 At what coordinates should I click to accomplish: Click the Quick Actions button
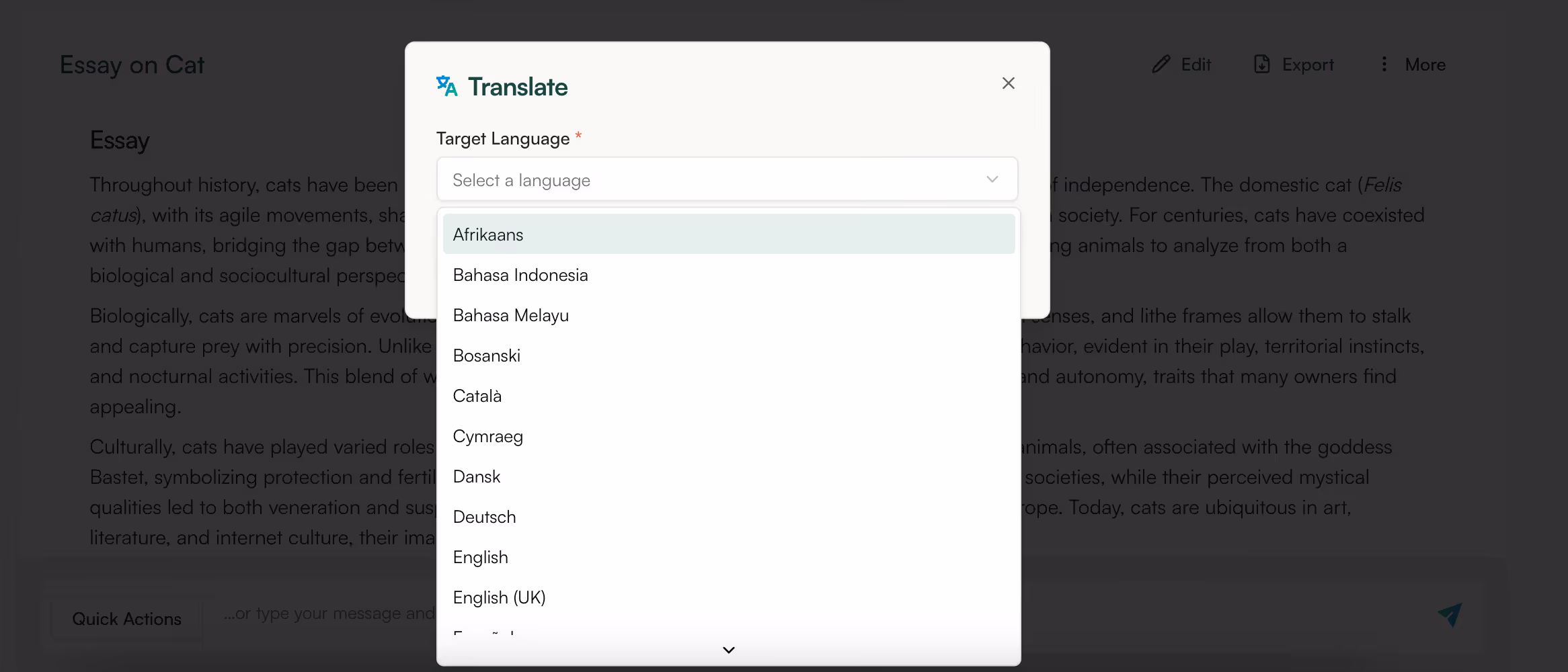pyautogui.click(x=126, y=618)
